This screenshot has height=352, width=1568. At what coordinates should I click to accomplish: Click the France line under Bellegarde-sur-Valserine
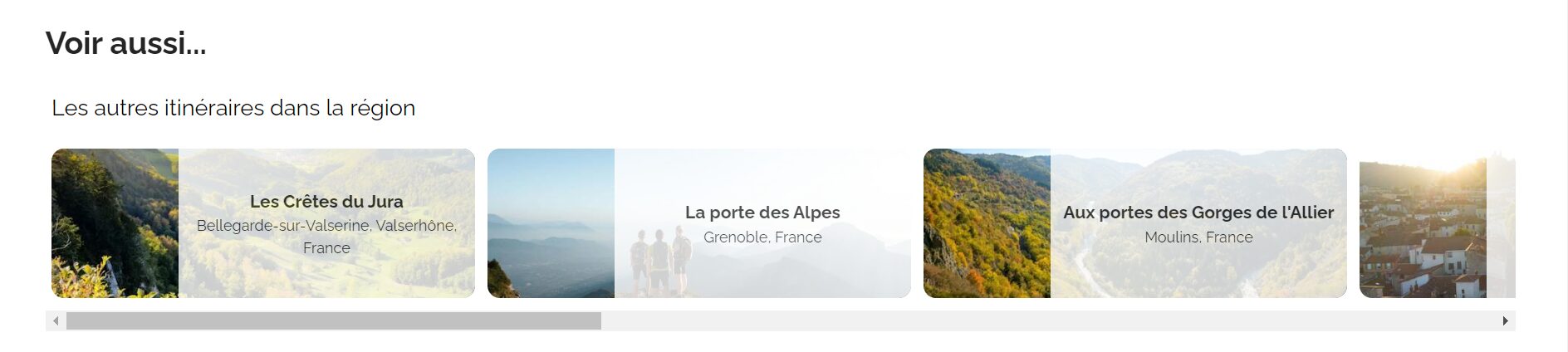(x=326, y=248)
